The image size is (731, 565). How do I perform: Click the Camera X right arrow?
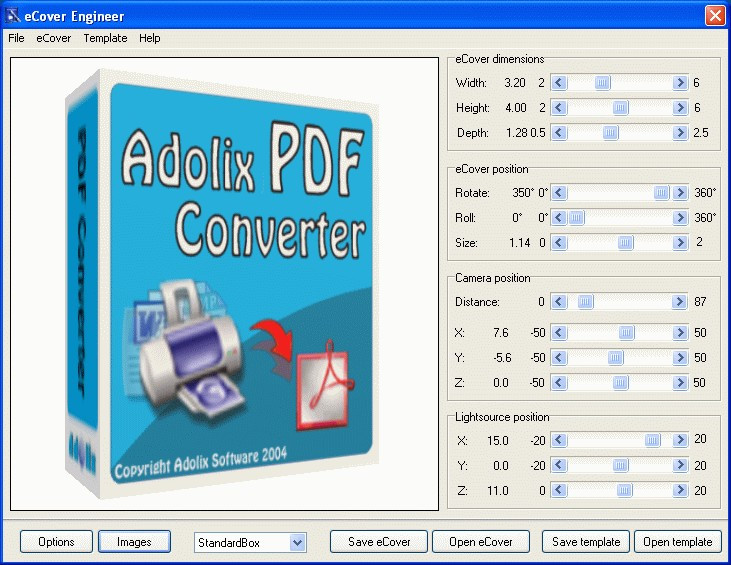(x=680, y=333)
